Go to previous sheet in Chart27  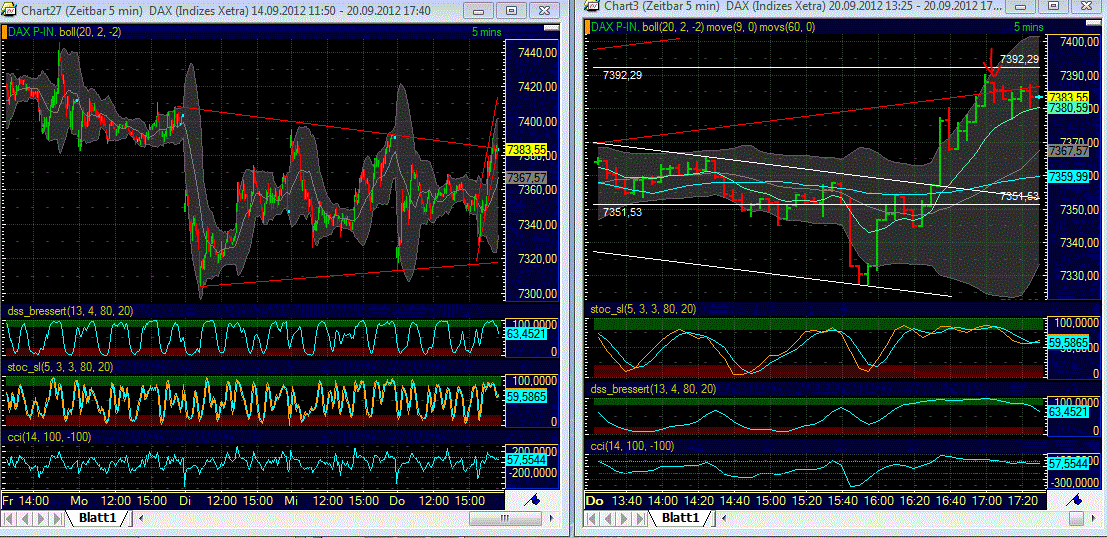pos(25,519)
